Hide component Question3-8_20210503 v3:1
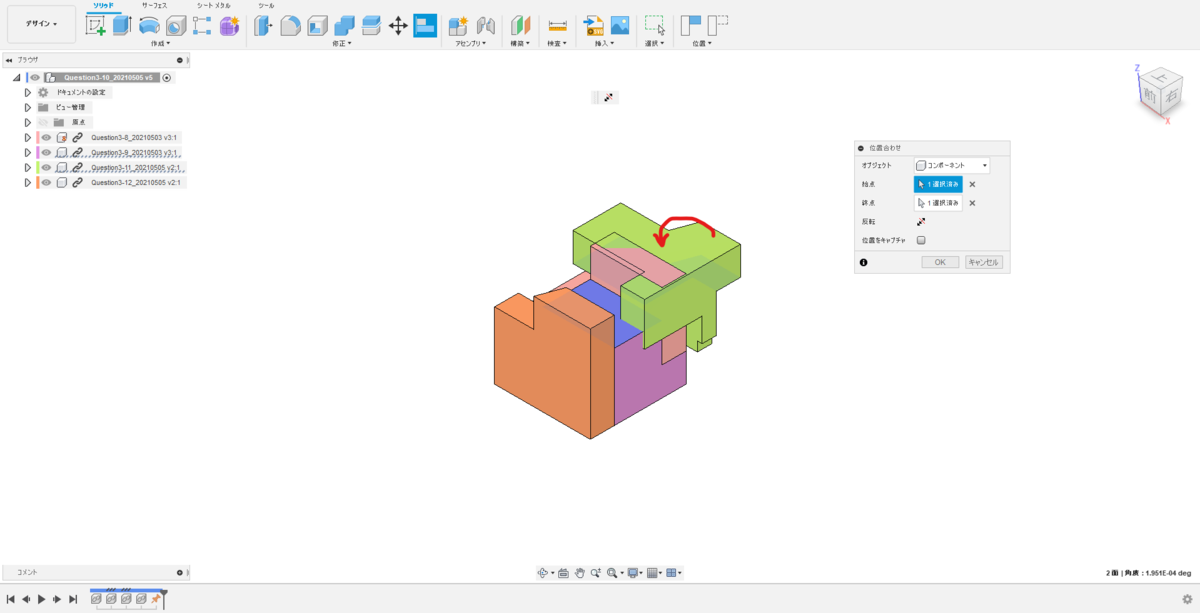The width and height of the screenshot is (1200, 613). pyautogui.click(x=46, y=137)
